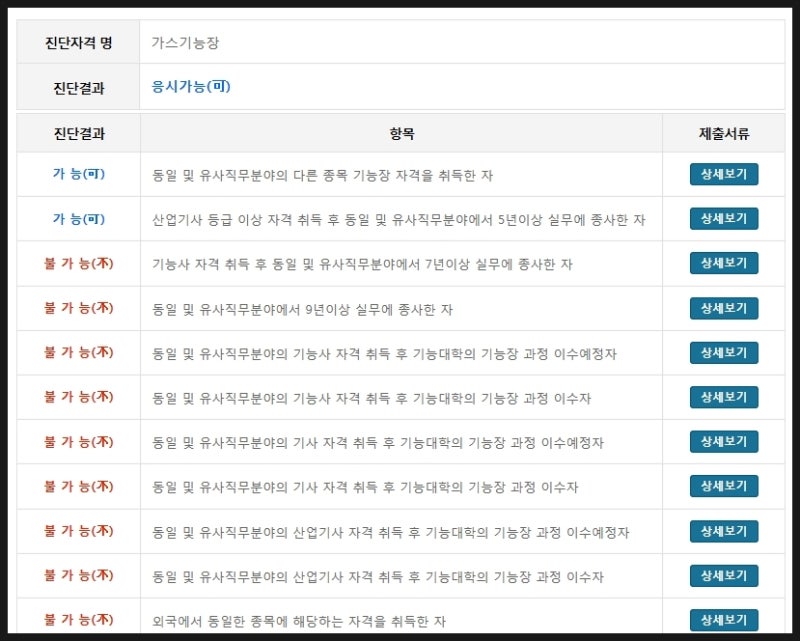
Task: Open 상세보기 for 외국에서 동일한 종목 자격 row
Action: [x=724, y=620]
